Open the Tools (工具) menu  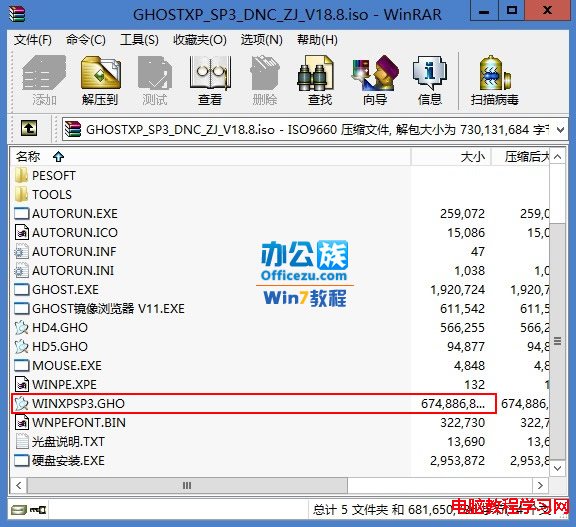(x=139, y=40)
